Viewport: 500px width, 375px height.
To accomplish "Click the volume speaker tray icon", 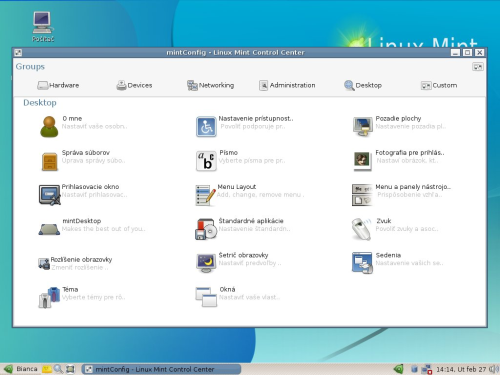I will [494, 369].
